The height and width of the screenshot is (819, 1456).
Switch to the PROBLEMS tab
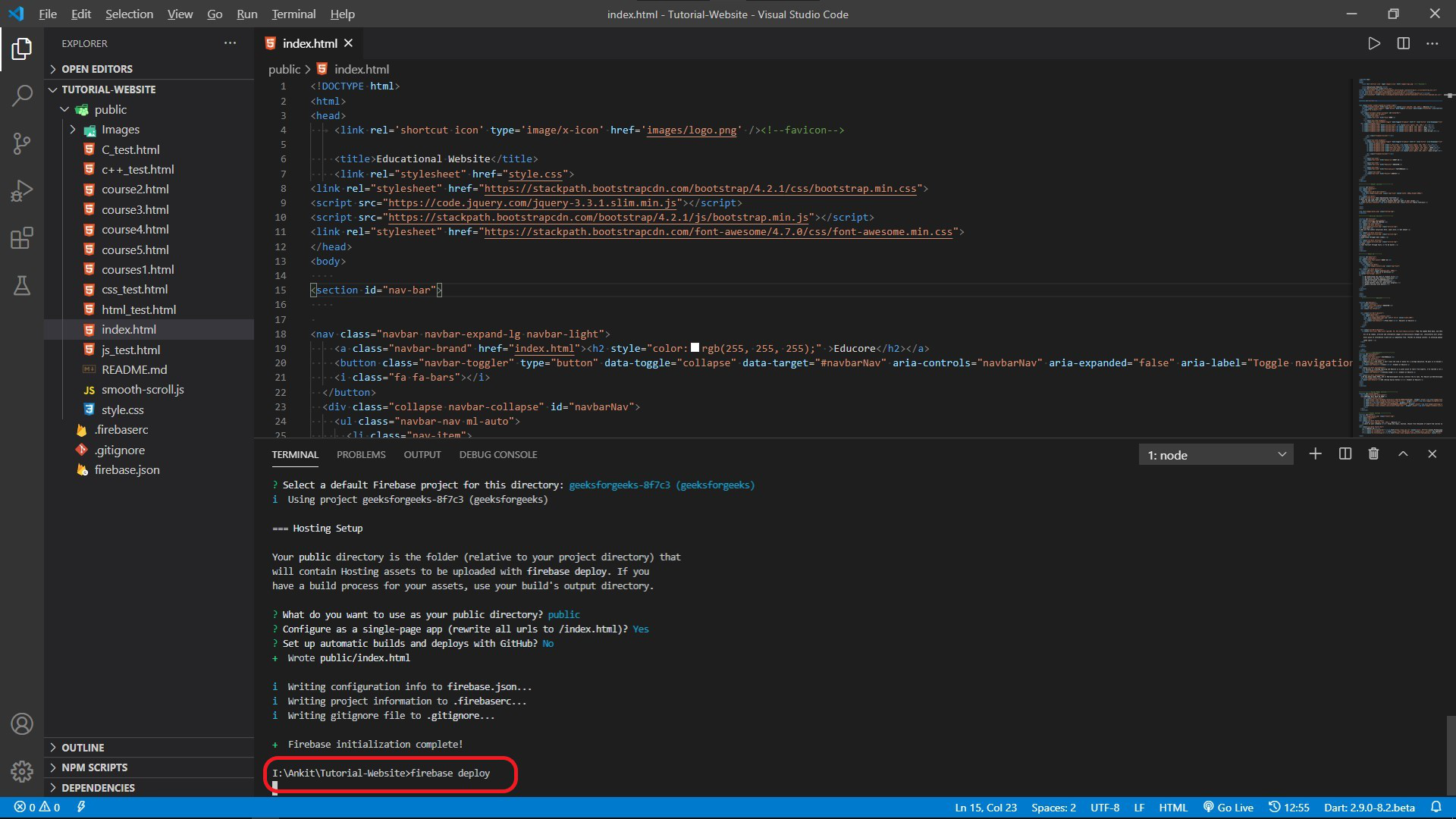point(361,455)
